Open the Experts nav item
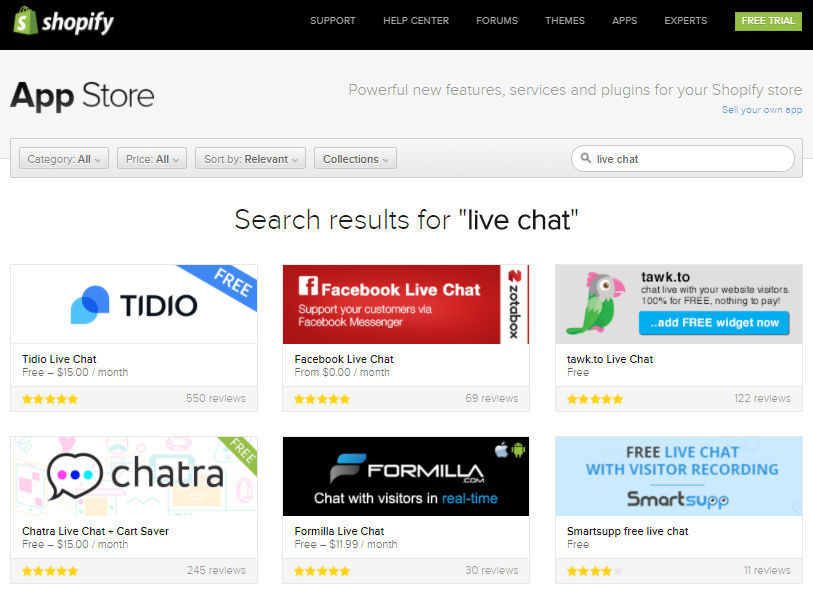The width and height of the screenshot is (813, 597). tap(685, 21)
